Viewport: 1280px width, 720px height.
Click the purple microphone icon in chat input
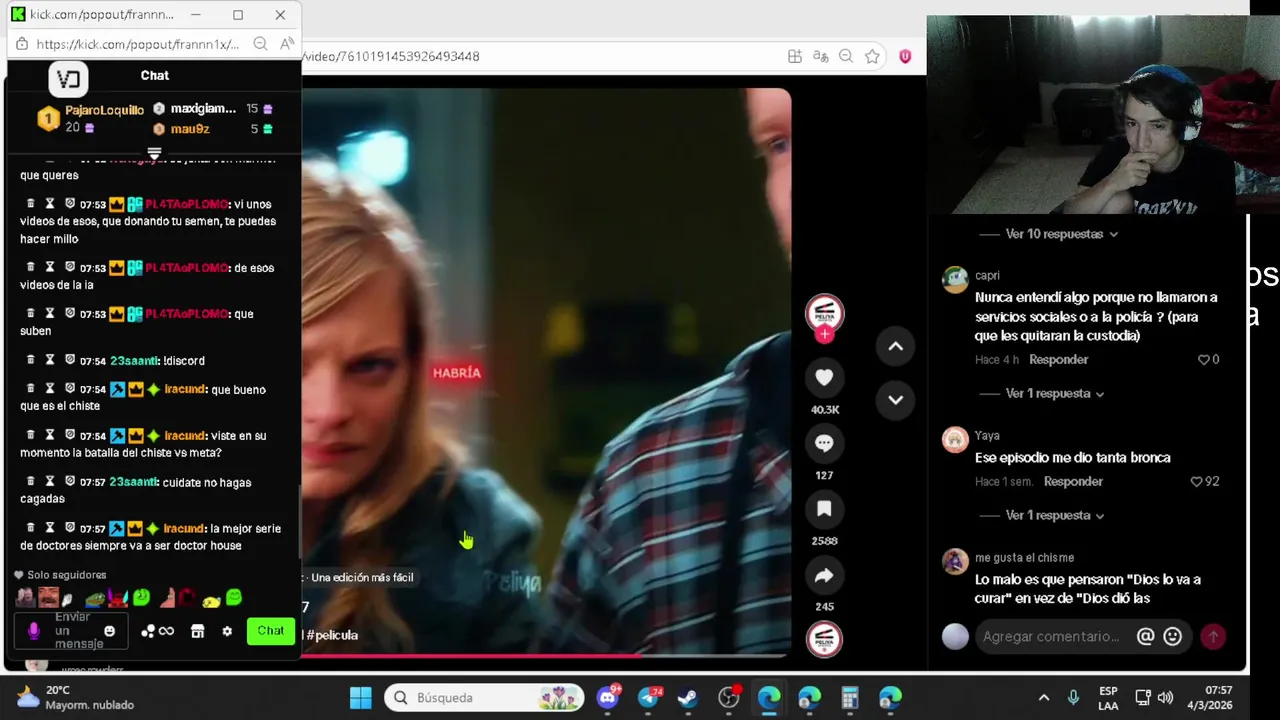click(33, 631)
